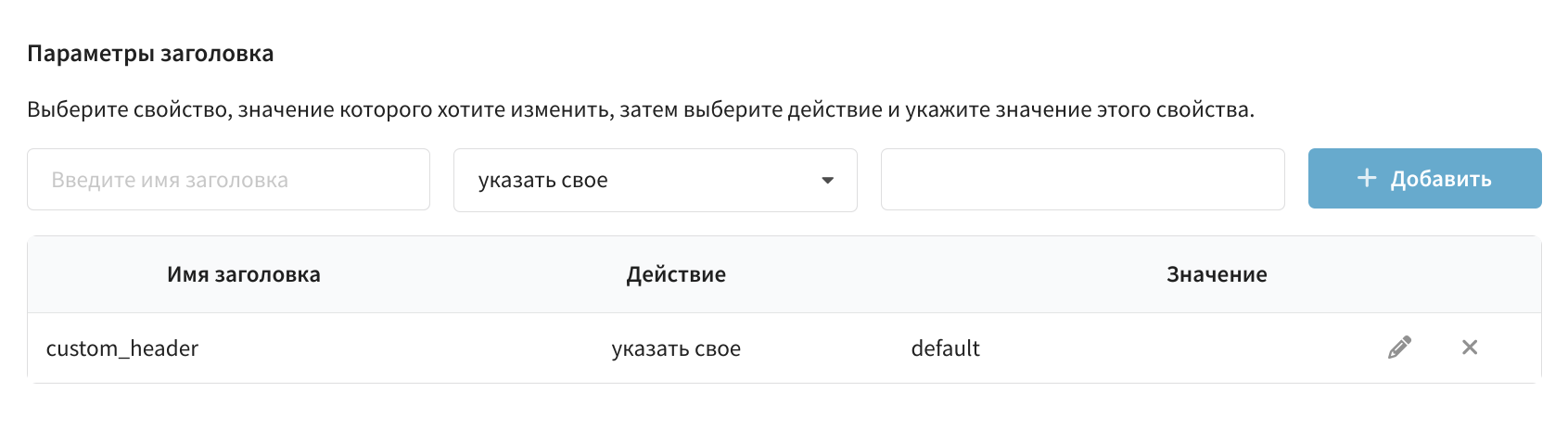Select the 'Действие' column header
This screenshot has width=1568, height=430.
click(x=676, y=274)
